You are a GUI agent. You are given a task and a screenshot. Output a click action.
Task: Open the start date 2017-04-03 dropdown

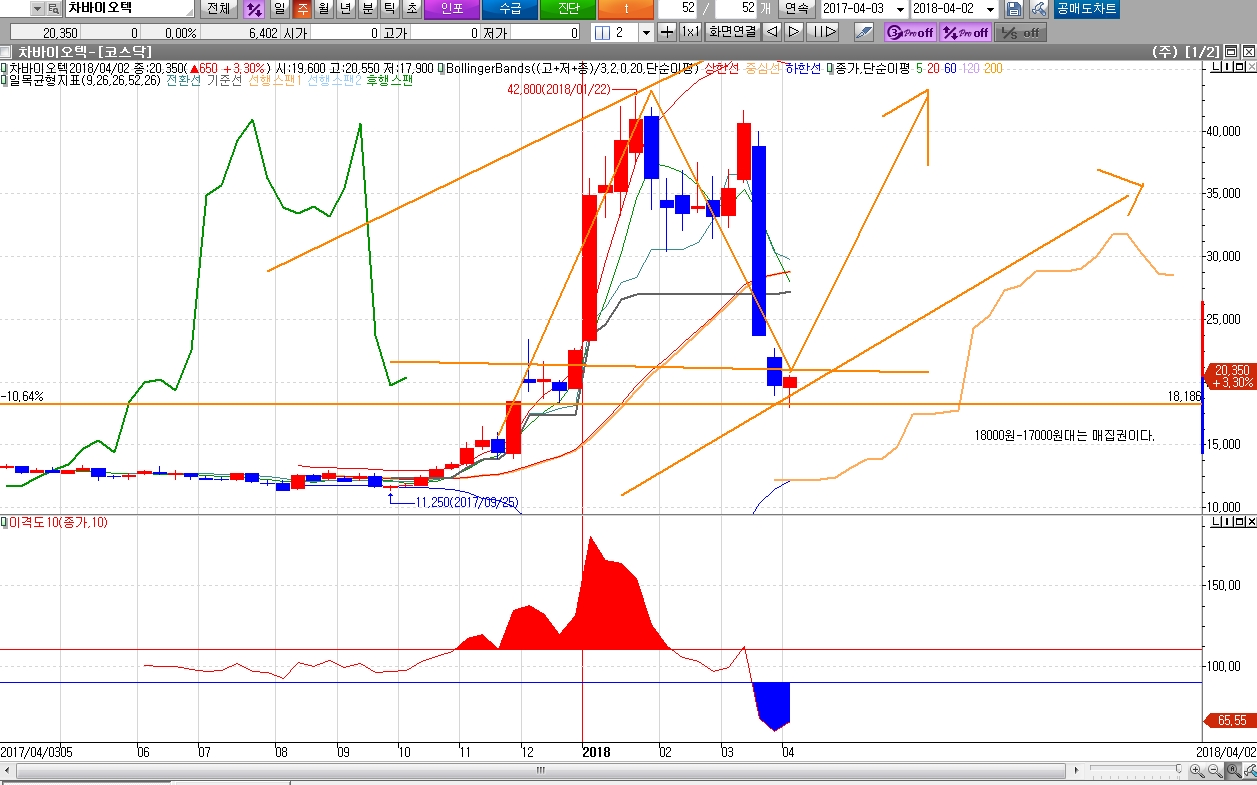click(x=901, y=10)
